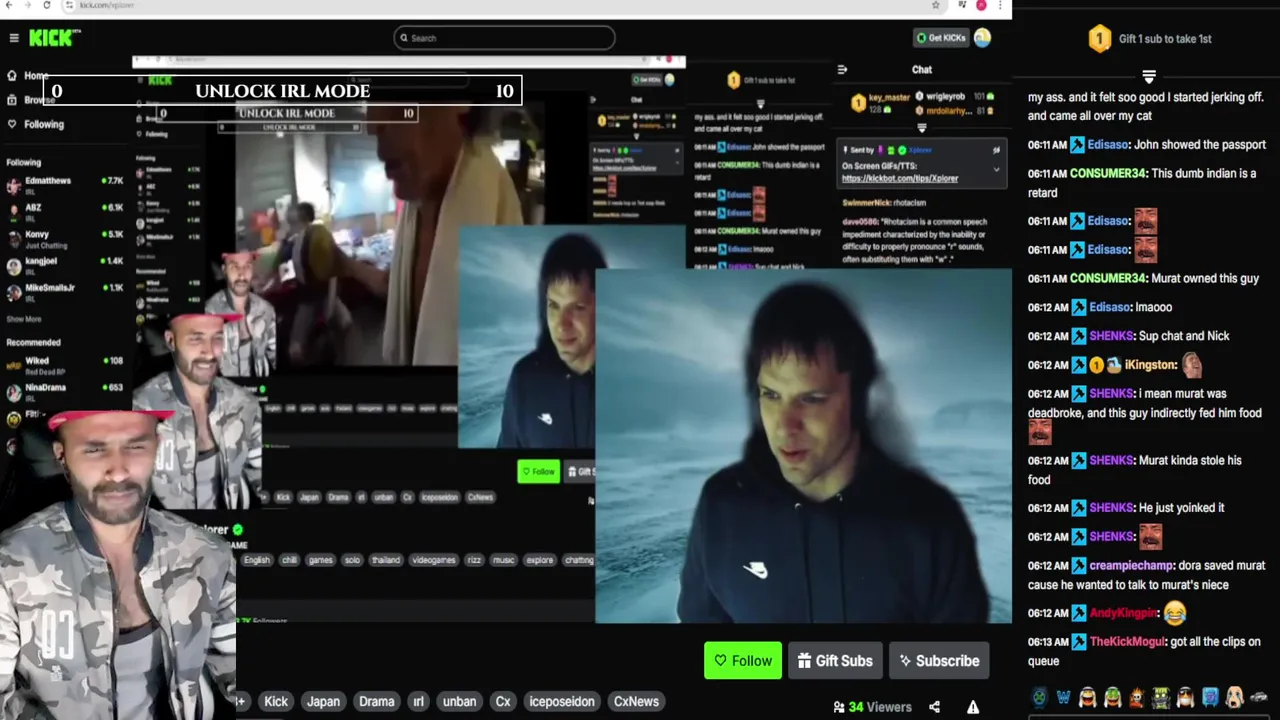Open SHENKS username on Sup chat message
The height and width of the screenshot is (720, 1280).
pyautogui.click(x=1111, y=336)
